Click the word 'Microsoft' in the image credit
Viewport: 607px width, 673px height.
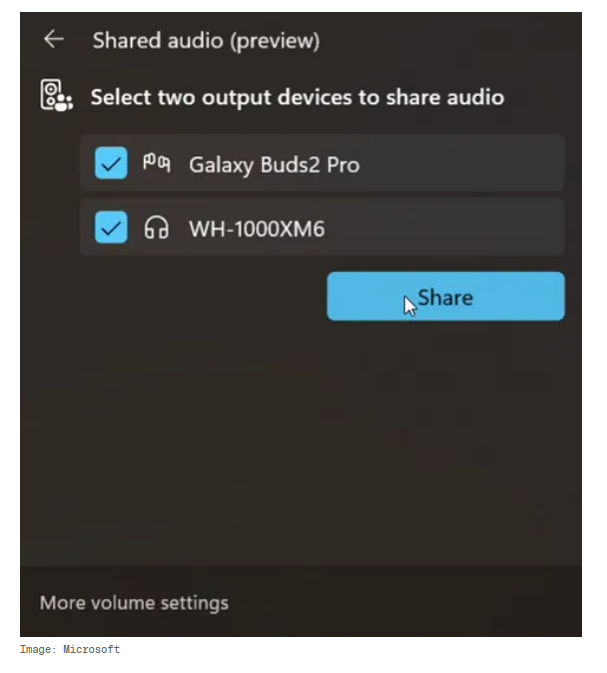tap(91, 649)
